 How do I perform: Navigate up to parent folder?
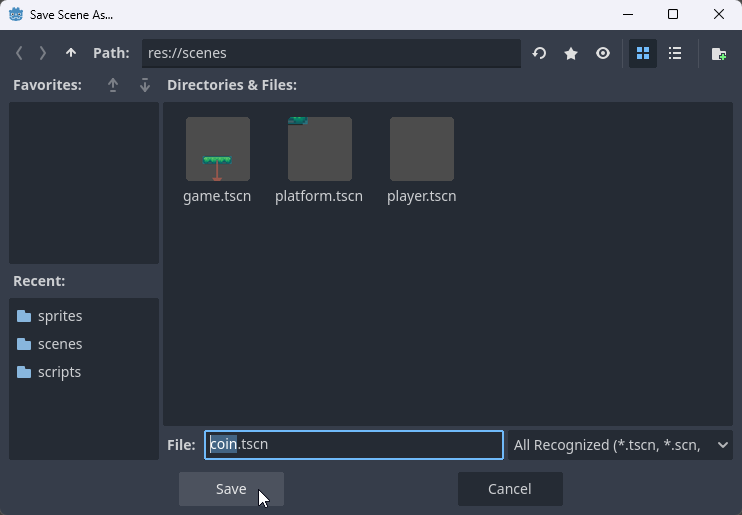tap(70, 53)
